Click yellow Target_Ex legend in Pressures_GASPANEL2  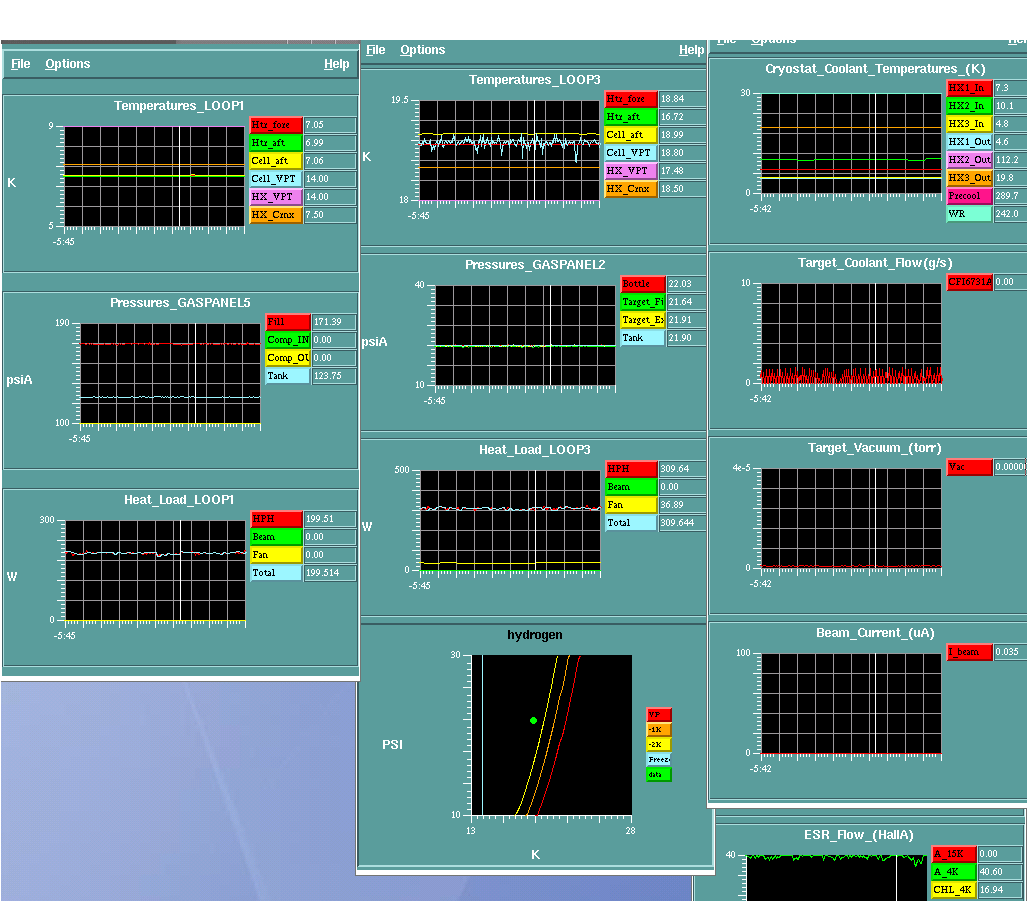pos(643,320)
